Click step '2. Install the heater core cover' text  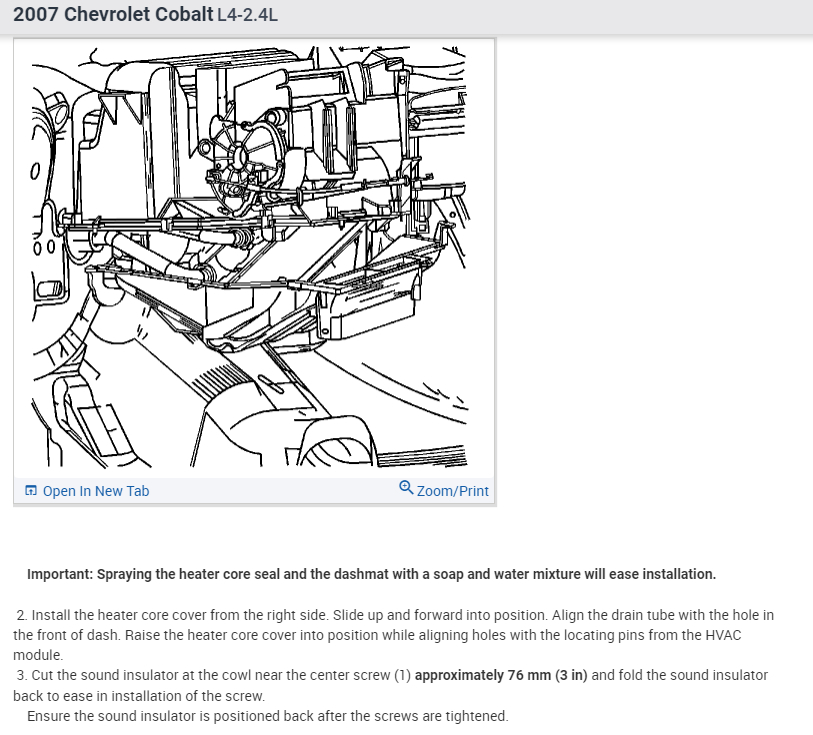point(394,635)
